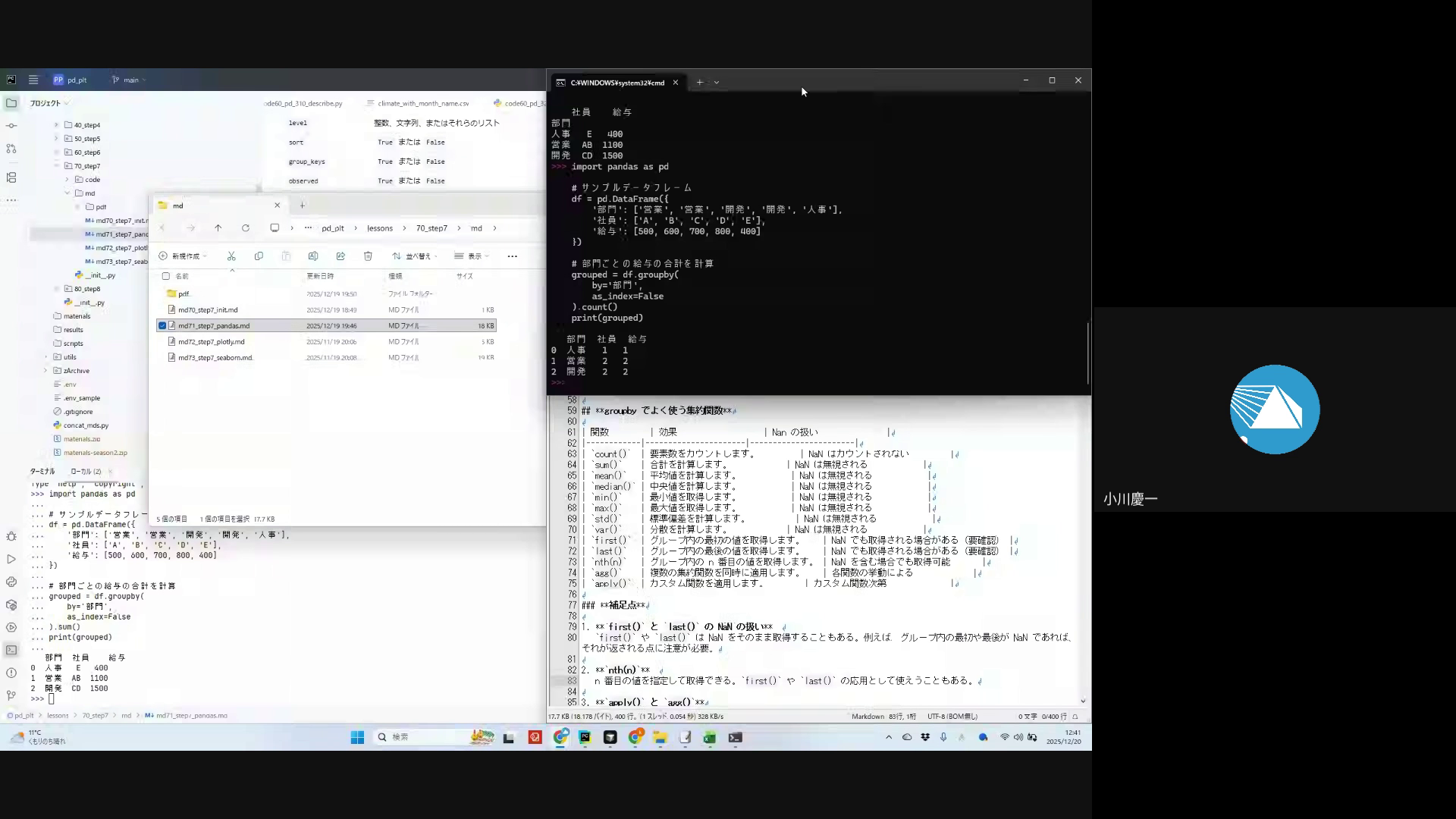Click the lessons breadcrumb in Explorer address bar
This screenshot has height=819, width=1456.
(380, 228)
